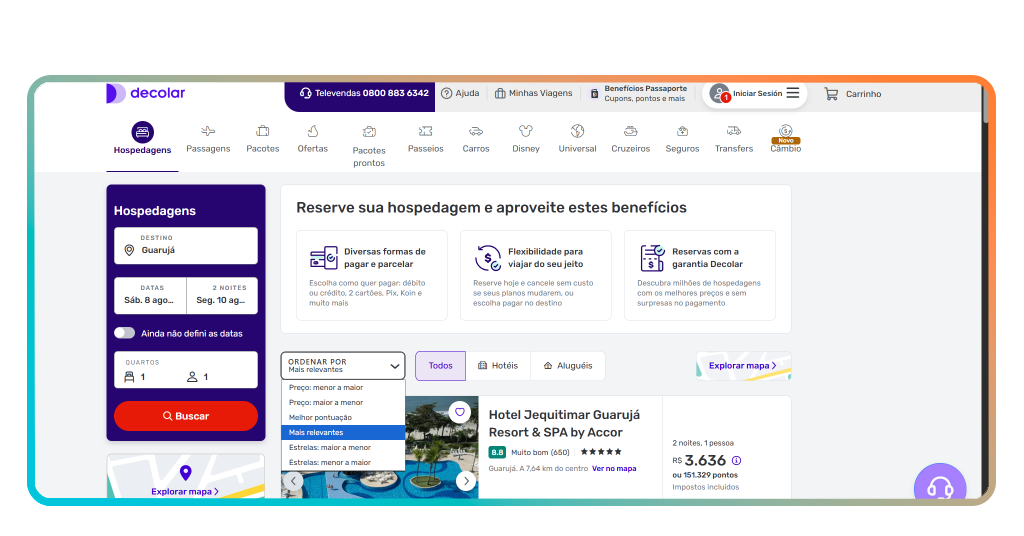Screen dimensions: 1024x536
Task: Click the R$ 3.636 price
Action: coord(699,460)
